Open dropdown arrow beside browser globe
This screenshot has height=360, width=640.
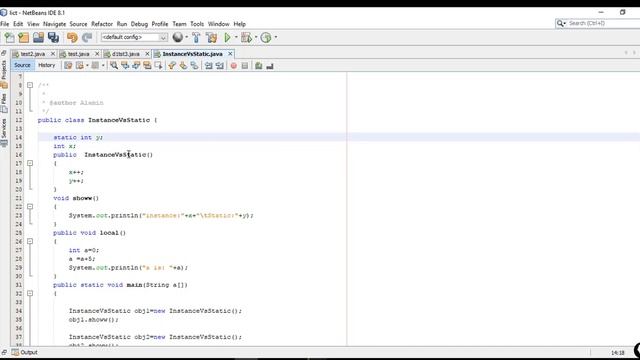click(x=187, y=37)
